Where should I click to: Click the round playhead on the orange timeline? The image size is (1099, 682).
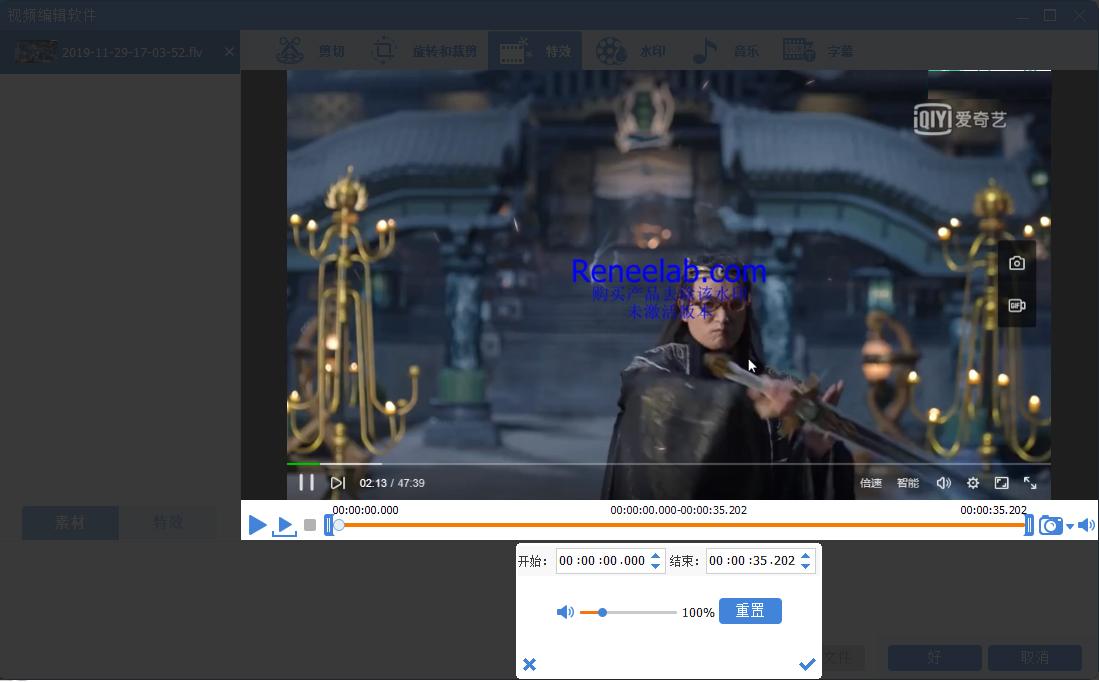(339, 525)
